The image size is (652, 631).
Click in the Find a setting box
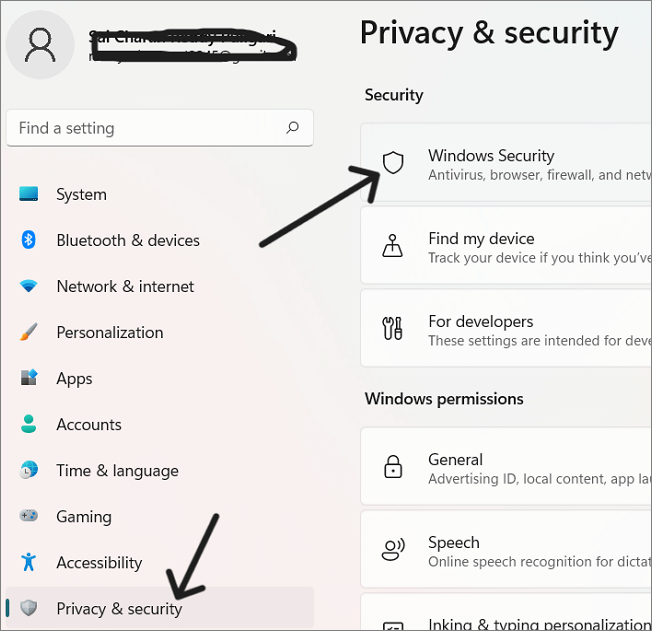click(140, 128)
